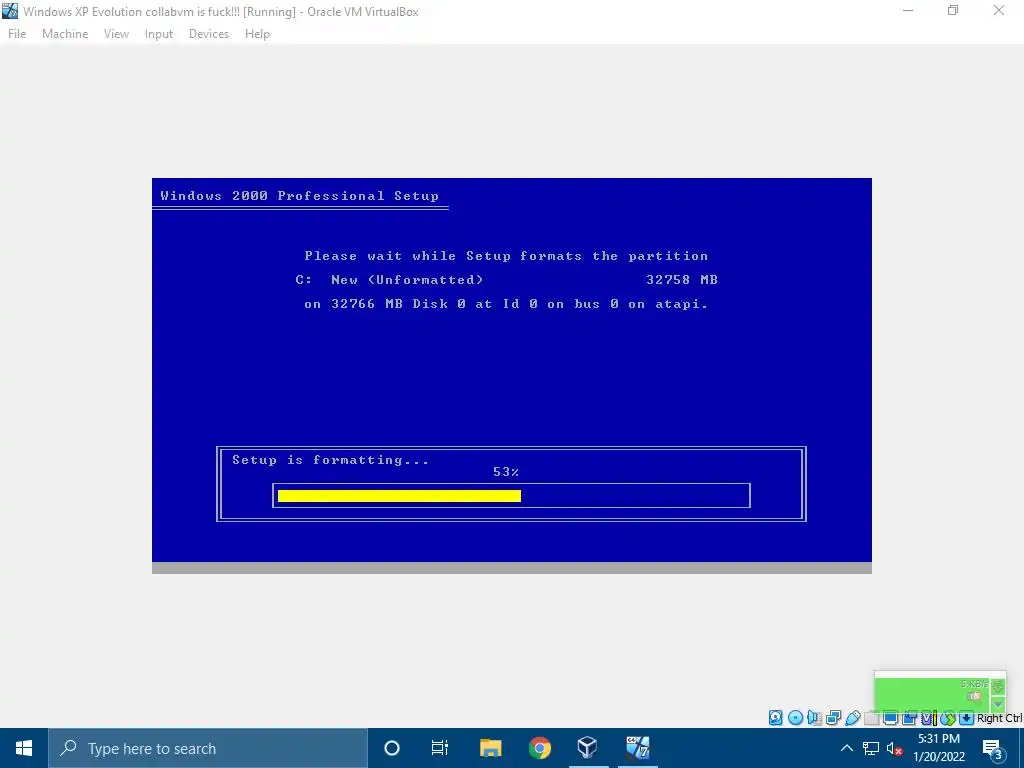Image resolution: width=1024 pixels, height=768 pixels.
Task: Open the File menu
Action: pos(17,34)
